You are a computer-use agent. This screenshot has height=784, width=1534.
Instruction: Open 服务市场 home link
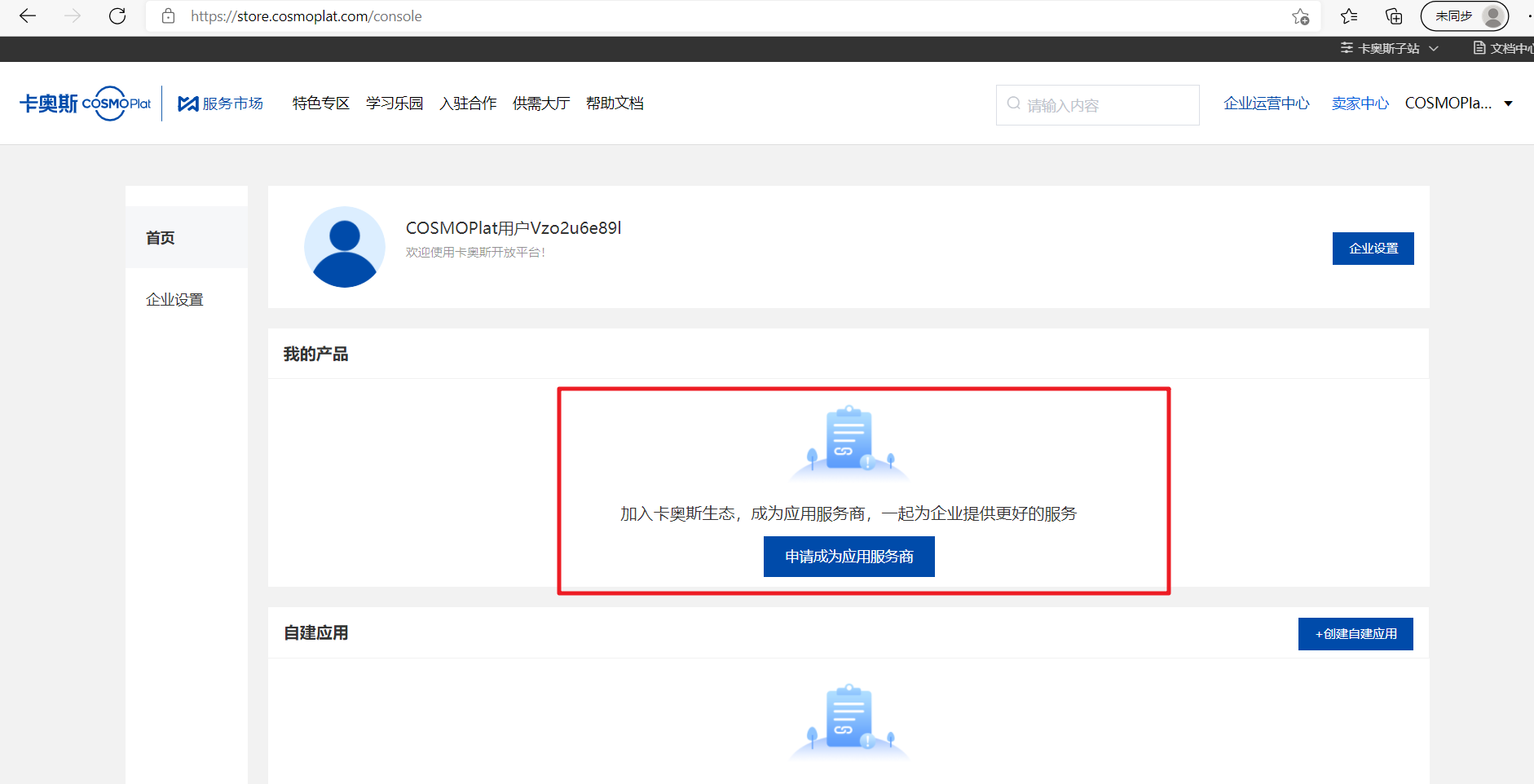pyautogui.click(x=221, y=104)
